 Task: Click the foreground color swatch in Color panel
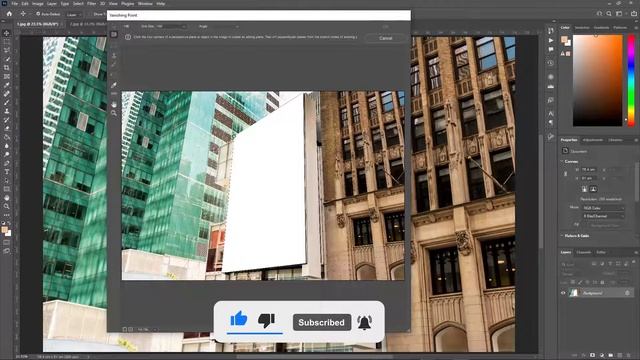pyautogui.click(x=564, y=39)
